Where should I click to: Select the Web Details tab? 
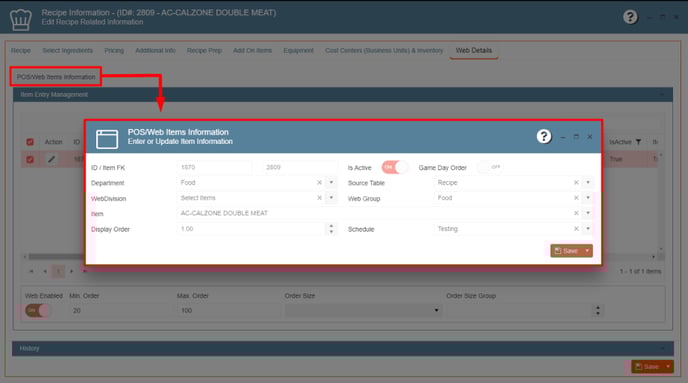[x=473, y=50]
